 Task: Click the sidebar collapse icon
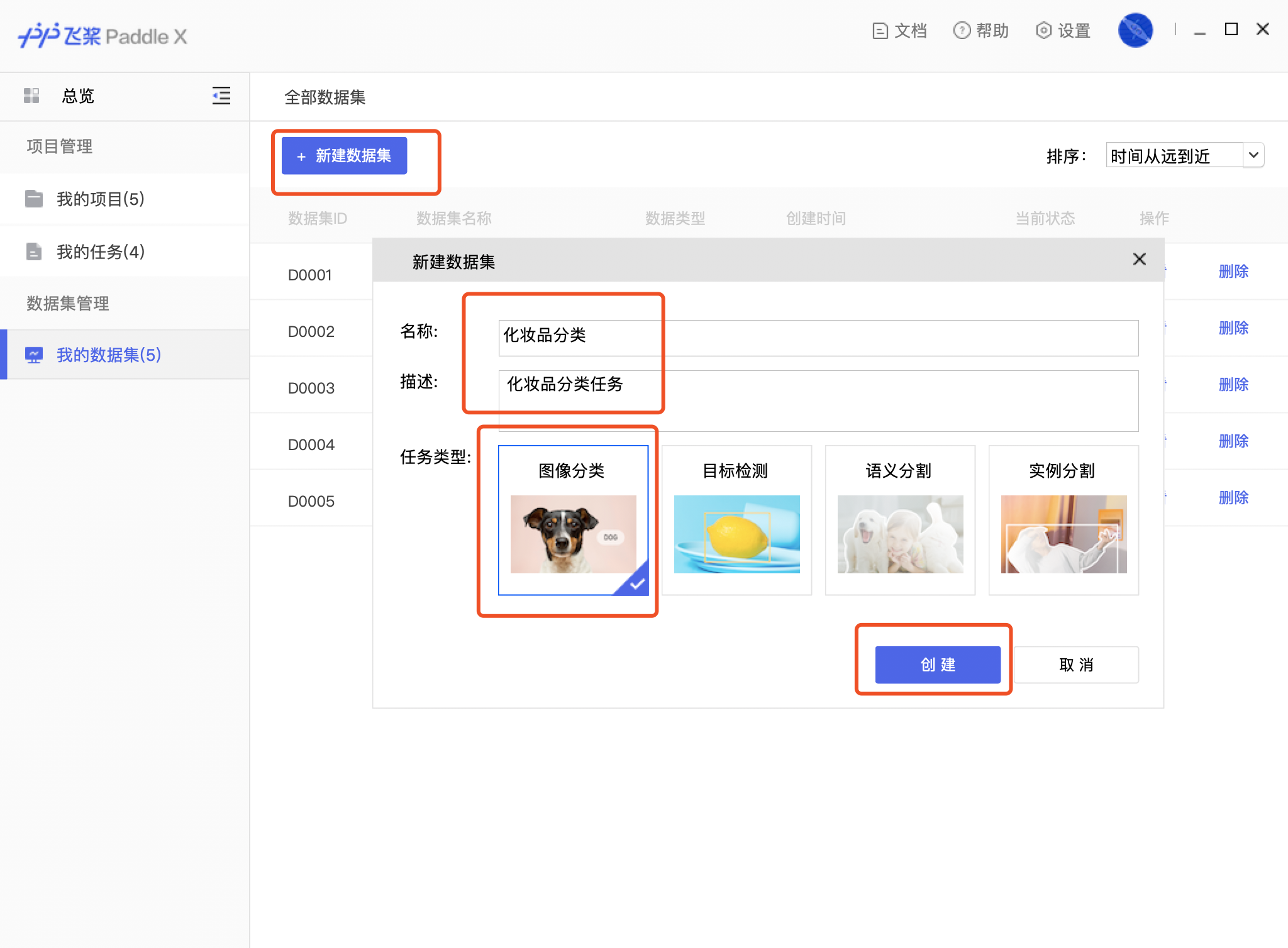point(221,96)
